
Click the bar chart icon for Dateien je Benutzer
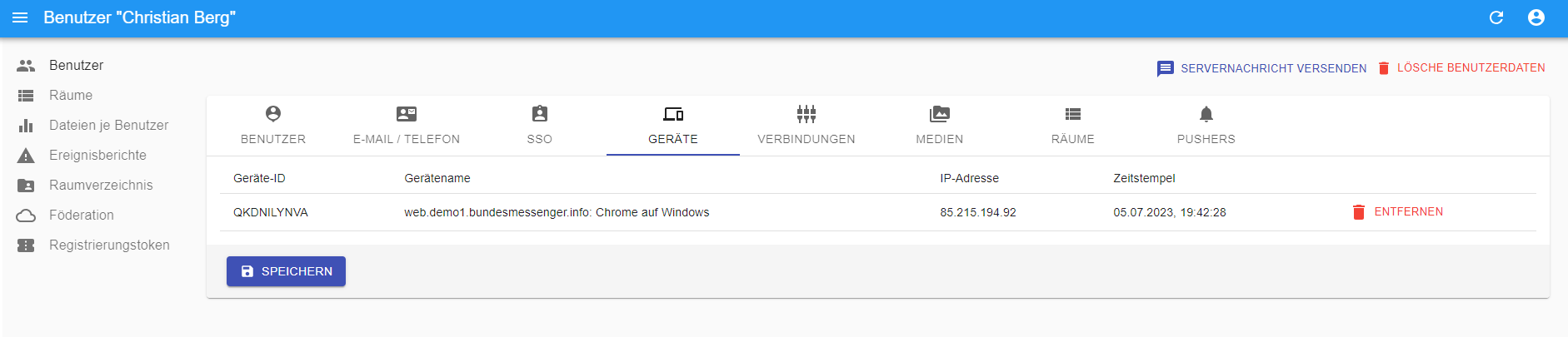[26, 126]
